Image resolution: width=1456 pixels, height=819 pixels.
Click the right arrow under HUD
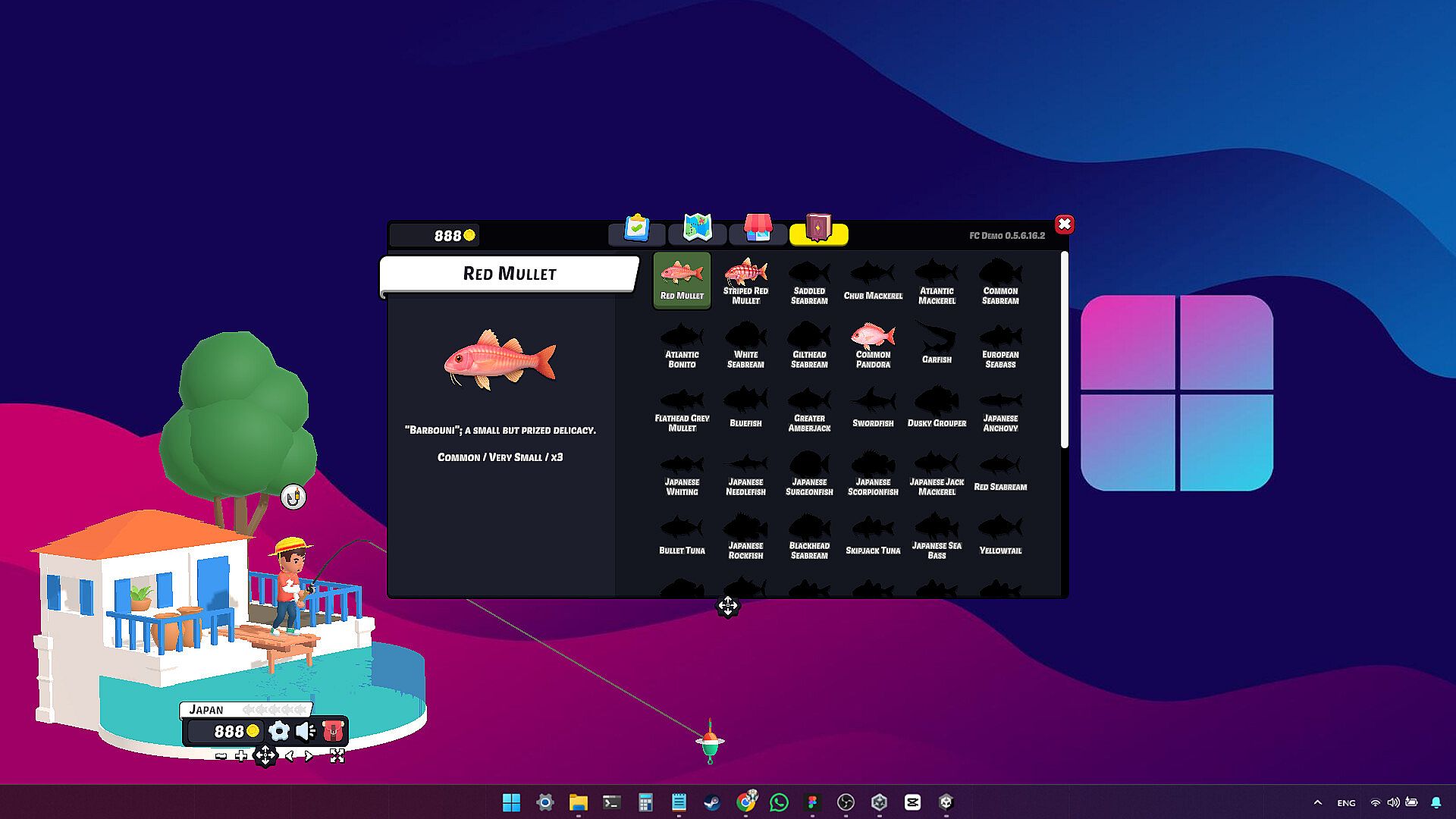pos(309,756)
